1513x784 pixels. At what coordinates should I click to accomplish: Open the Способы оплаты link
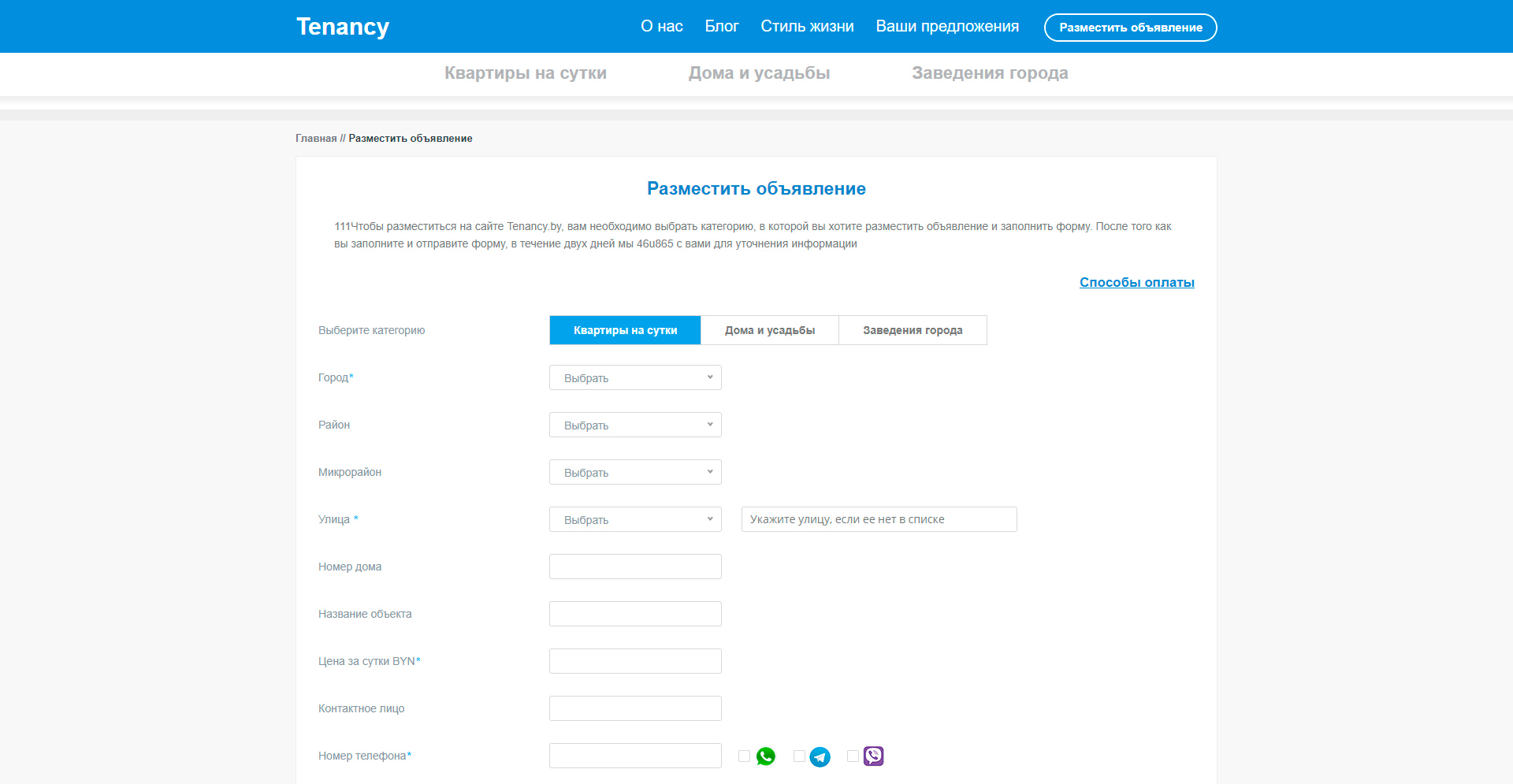click(x=1136, y=282)
